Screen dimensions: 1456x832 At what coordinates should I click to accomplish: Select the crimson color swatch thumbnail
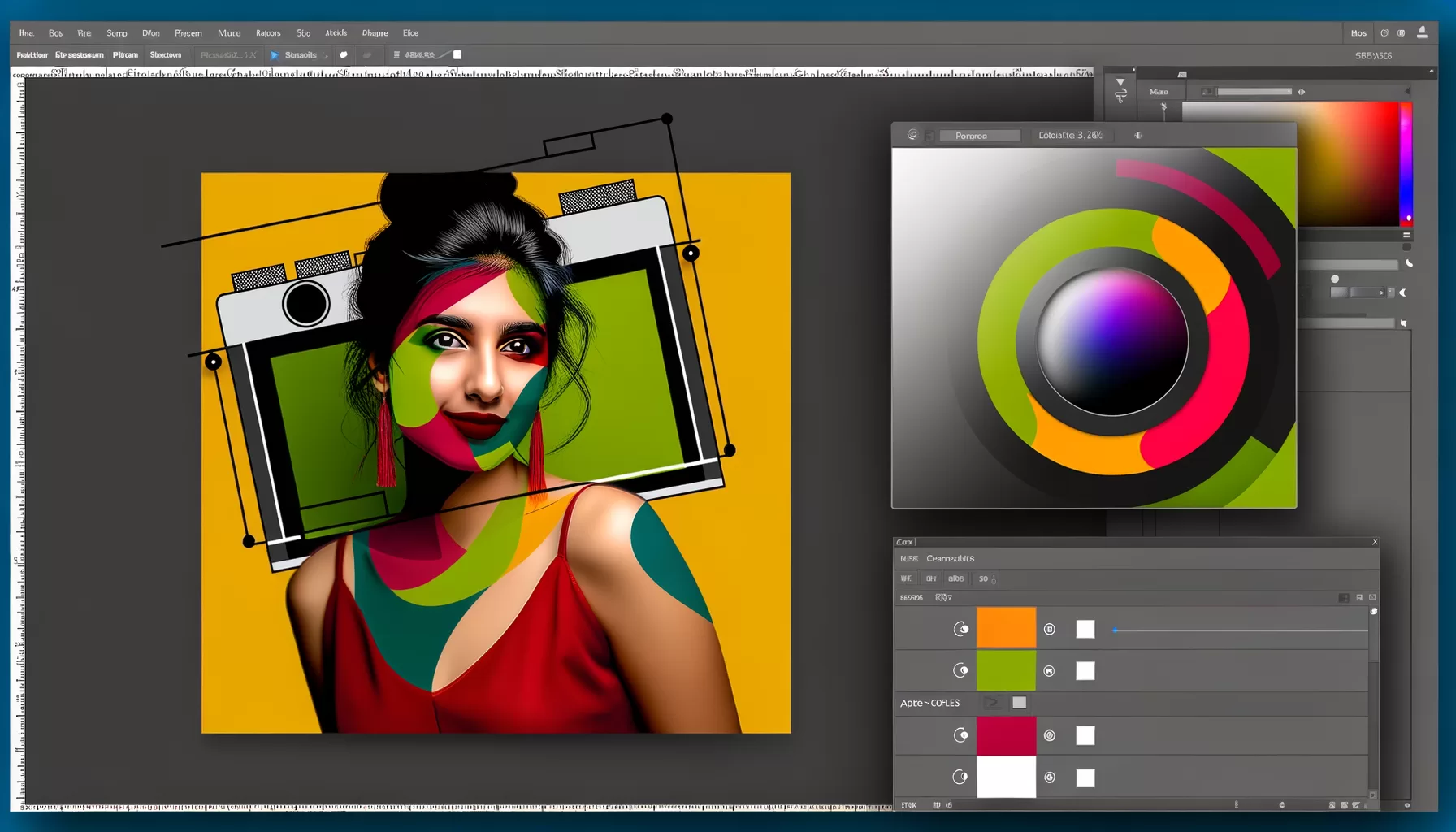pos(1006,735)
